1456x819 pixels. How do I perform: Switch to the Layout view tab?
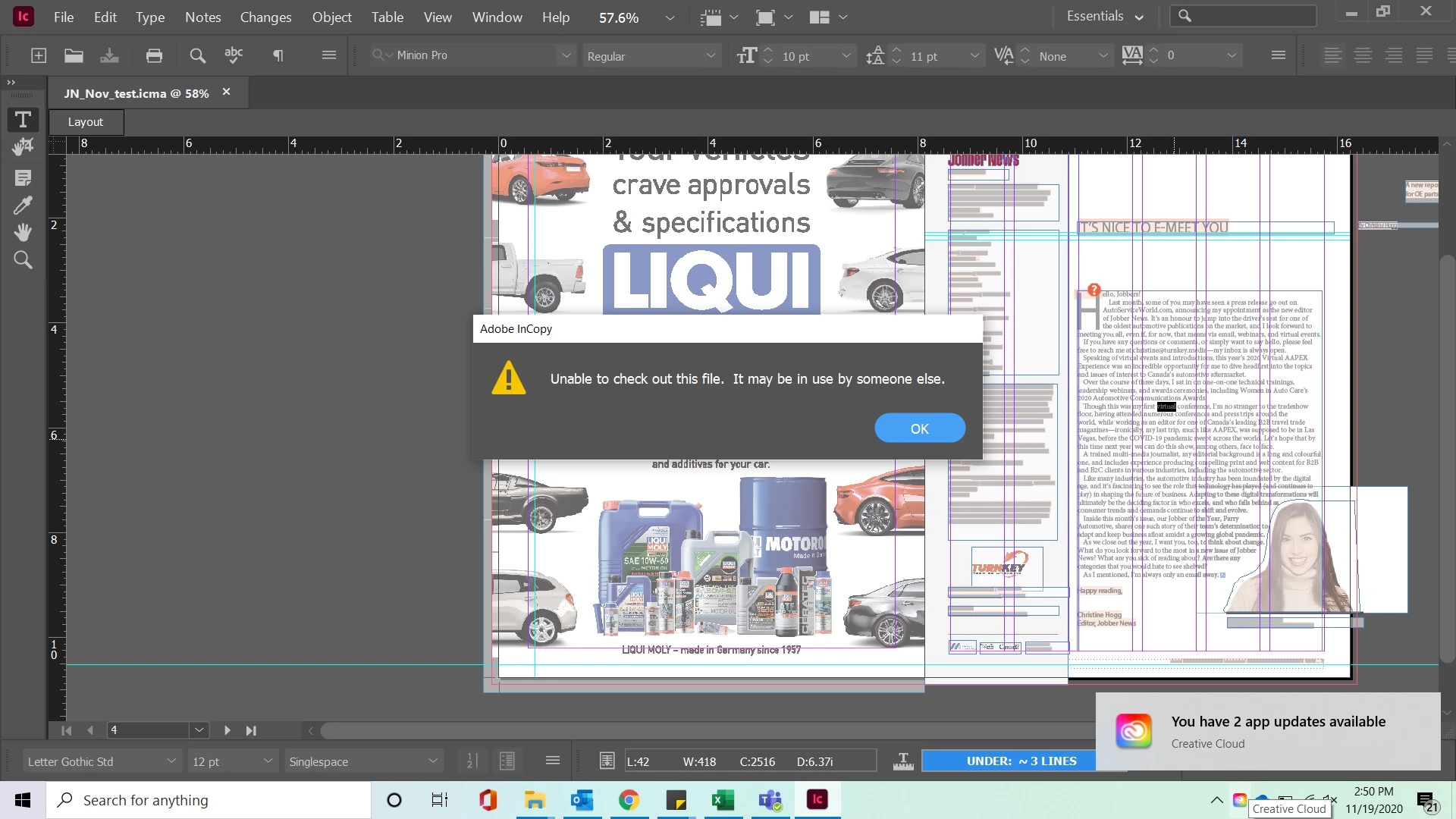[86, 122]
